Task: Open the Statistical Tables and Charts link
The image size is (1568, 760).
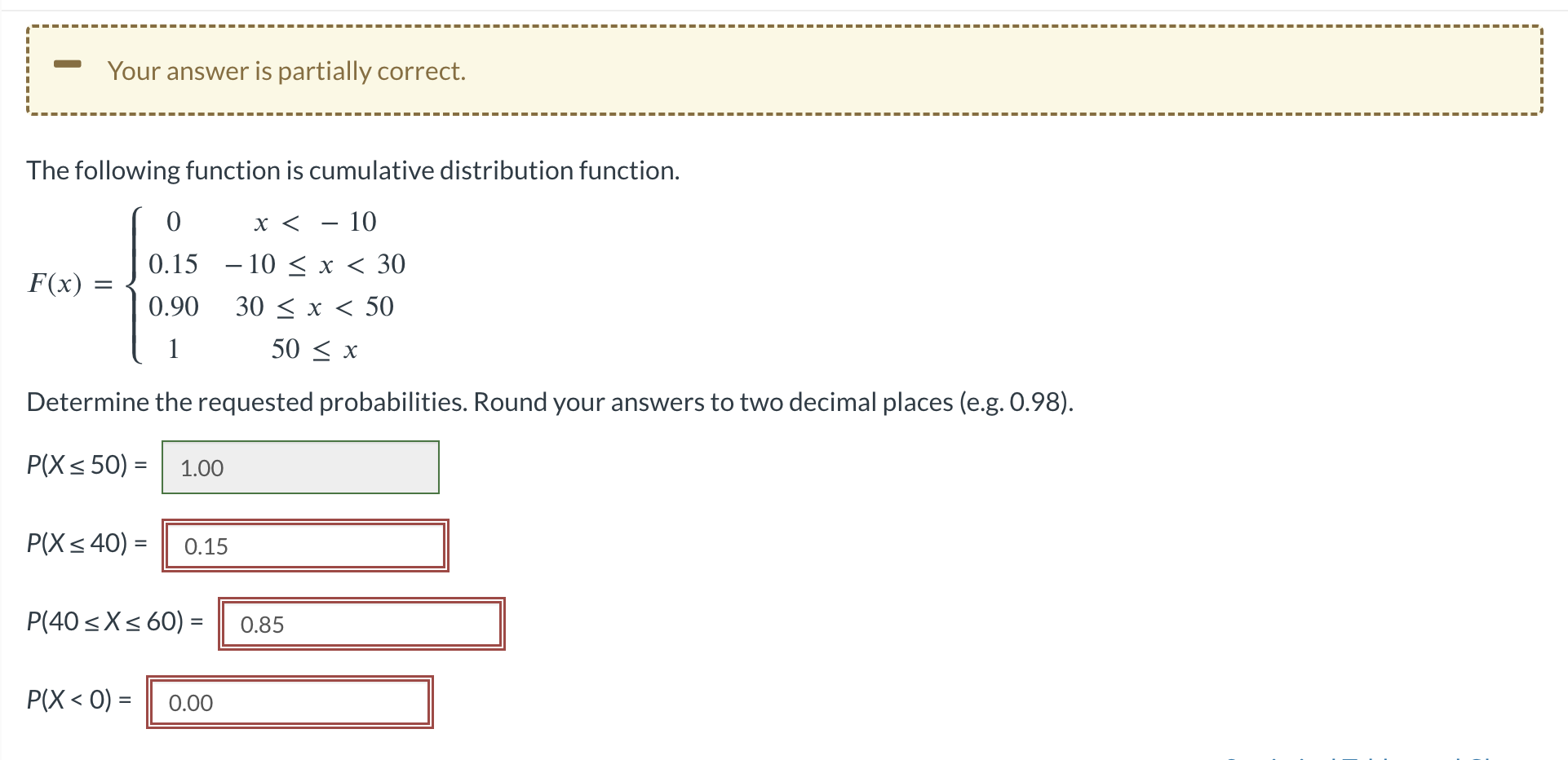Action: point(1387,755)
